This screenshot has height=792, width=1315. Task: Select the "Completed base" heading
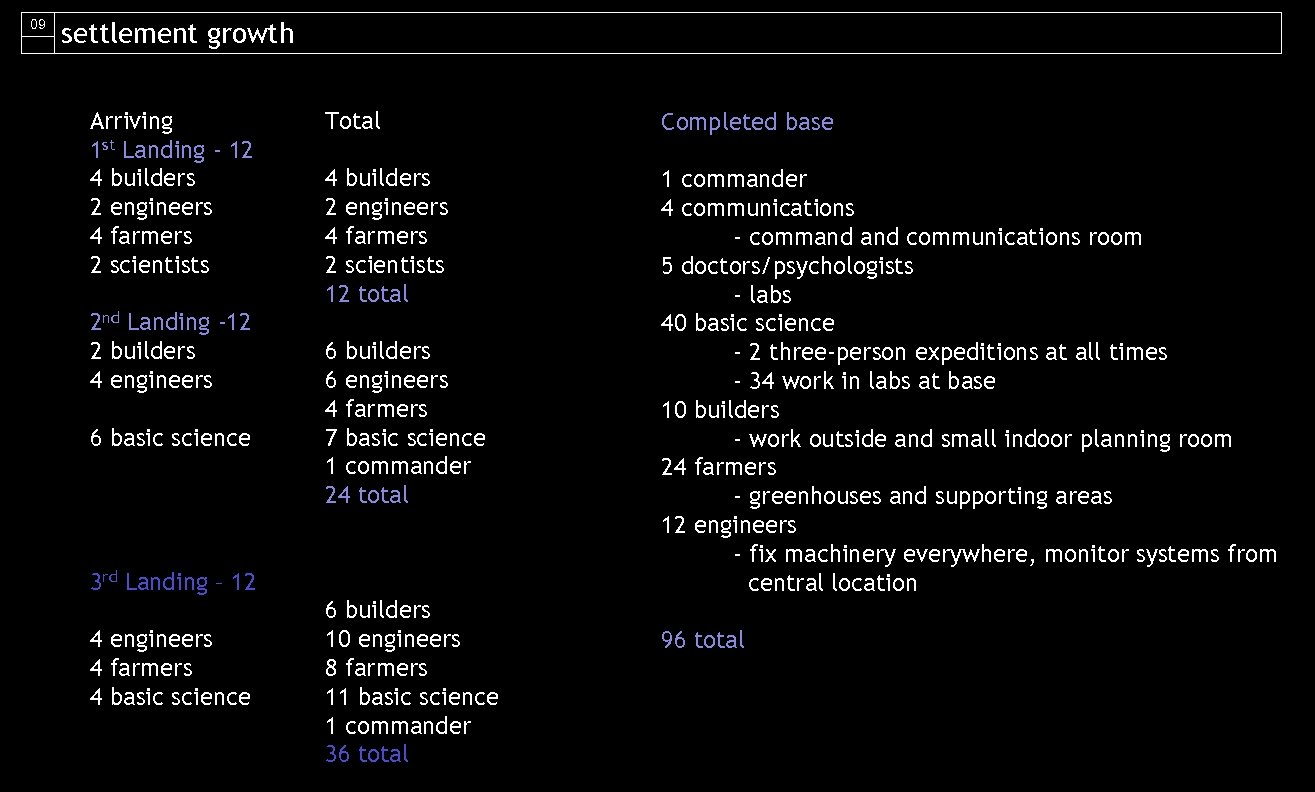click(747, 122)
